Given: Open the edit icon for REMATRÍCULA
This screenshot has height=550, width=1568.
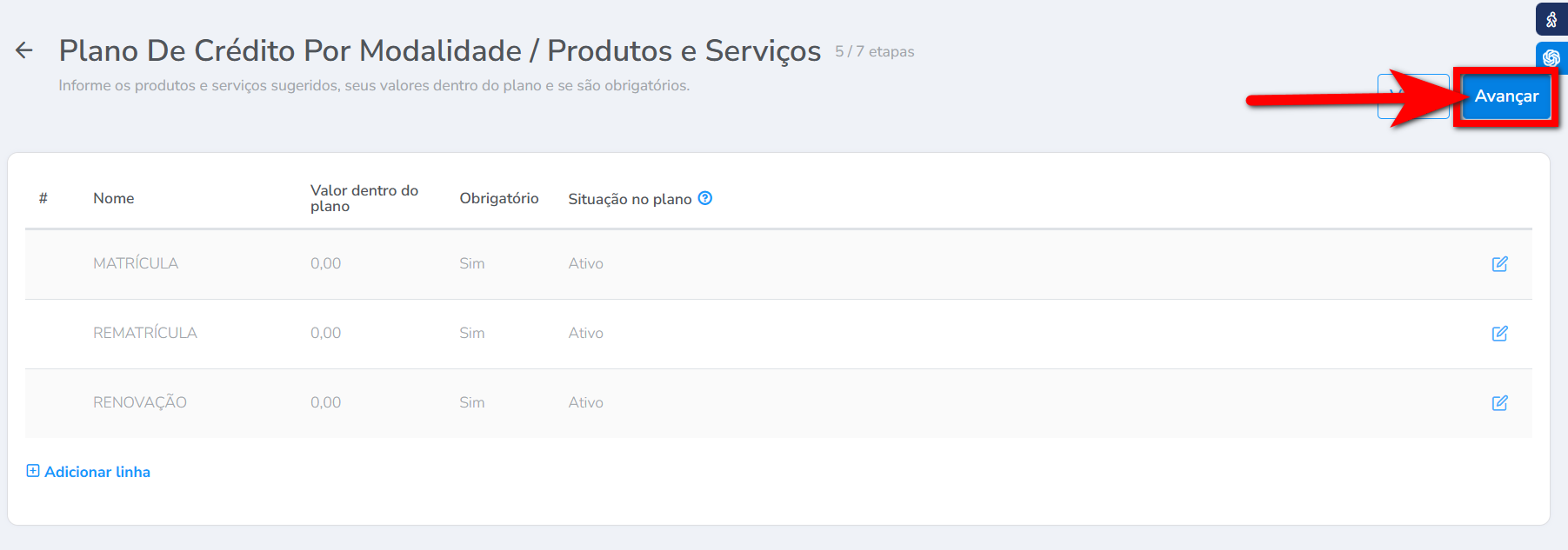Looking at the screenshot, I should point(1499,334).
